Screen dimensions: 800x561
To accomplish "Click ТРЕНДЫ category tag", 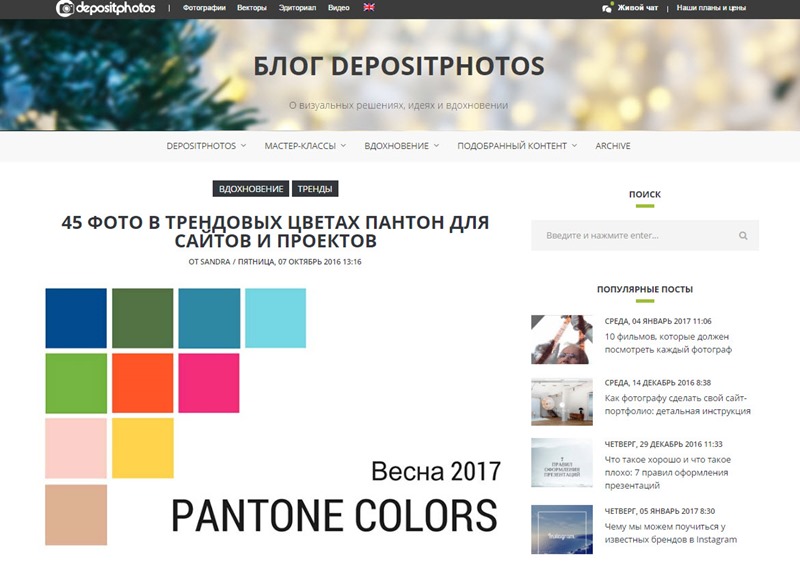I will 315,189.
